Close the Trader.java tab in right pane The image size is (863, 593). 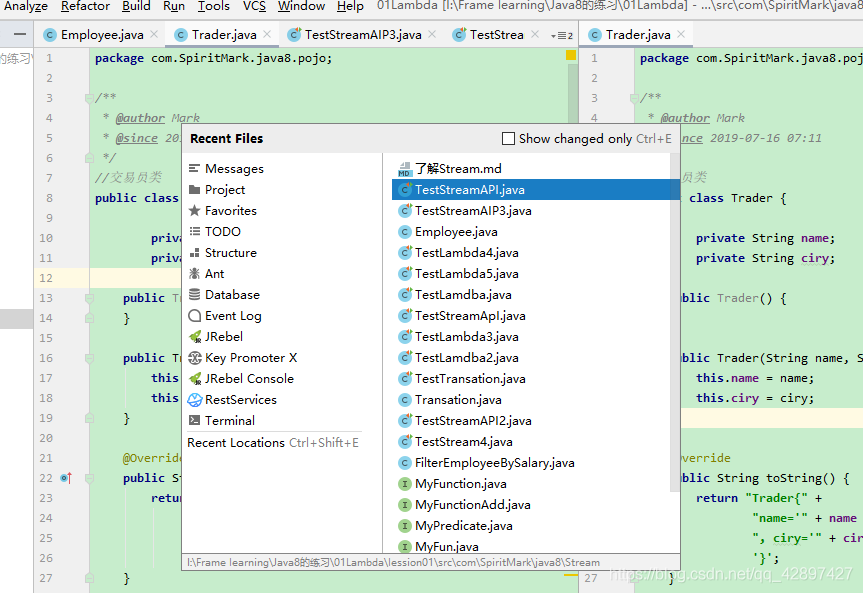(681, 34)
